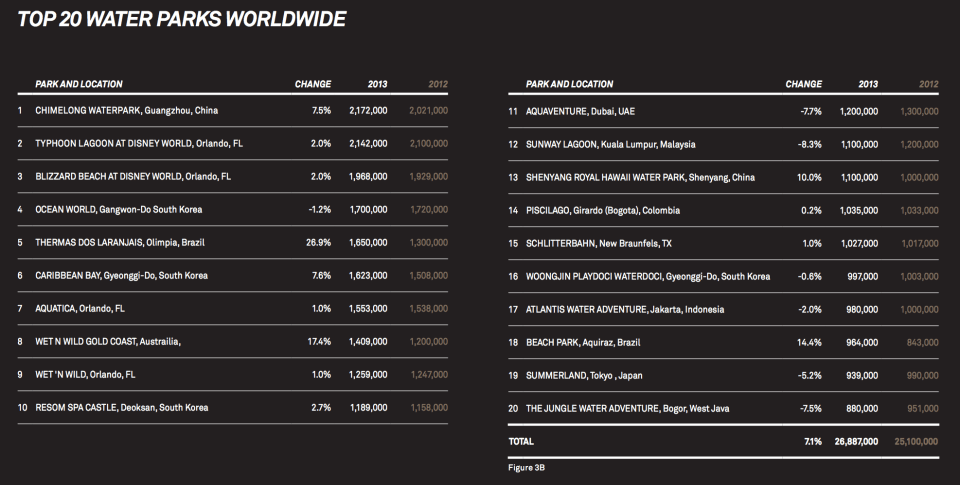This screenshot has width=960, height=485.
Task: Click the Top 20 Water Parks Worldwide title
Action: click(182, 19)
